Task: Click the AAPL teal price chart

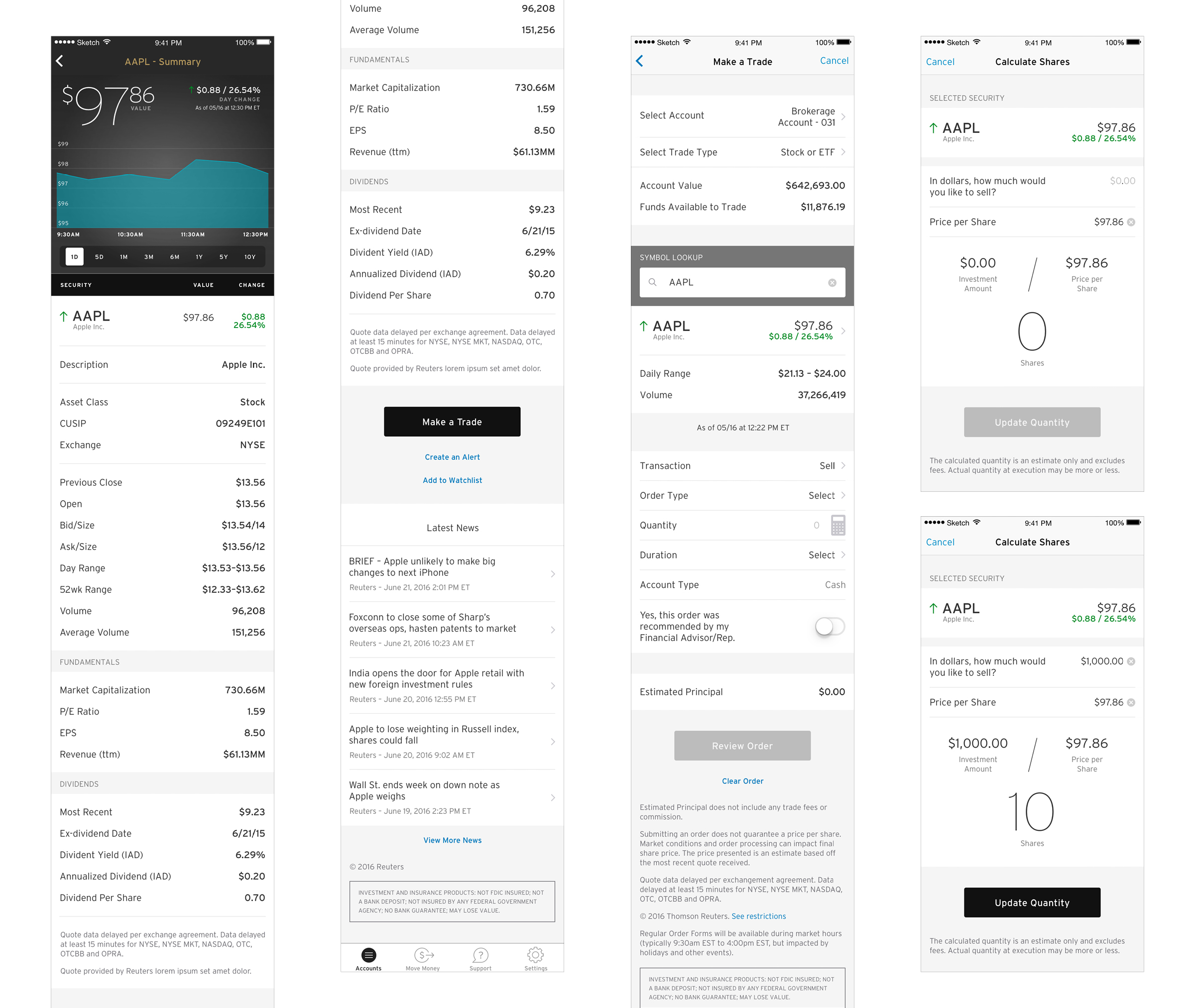Action: coord(162,193)
